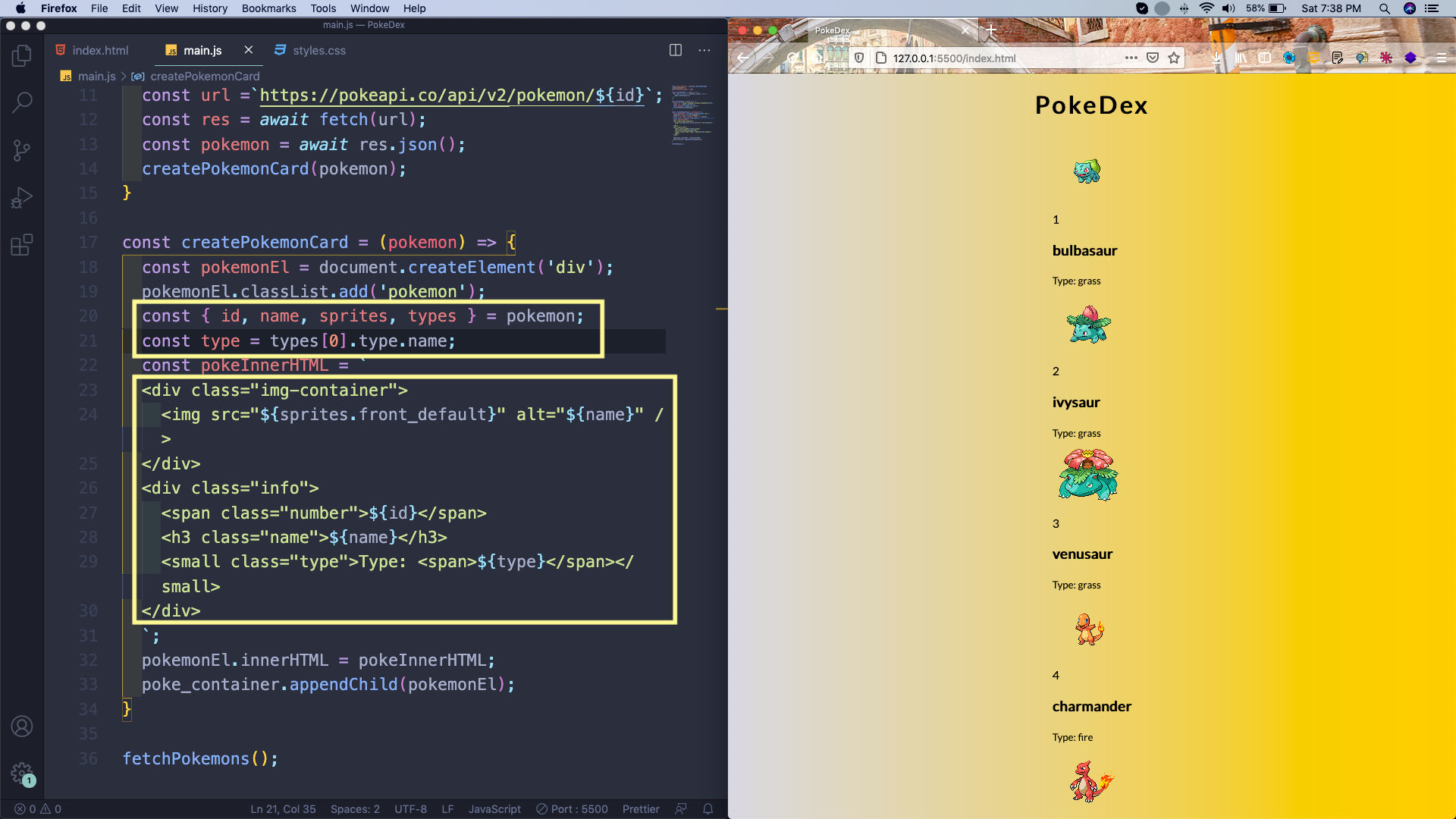
Task: Stop Live Server on Port 5500
Action: 572,809
